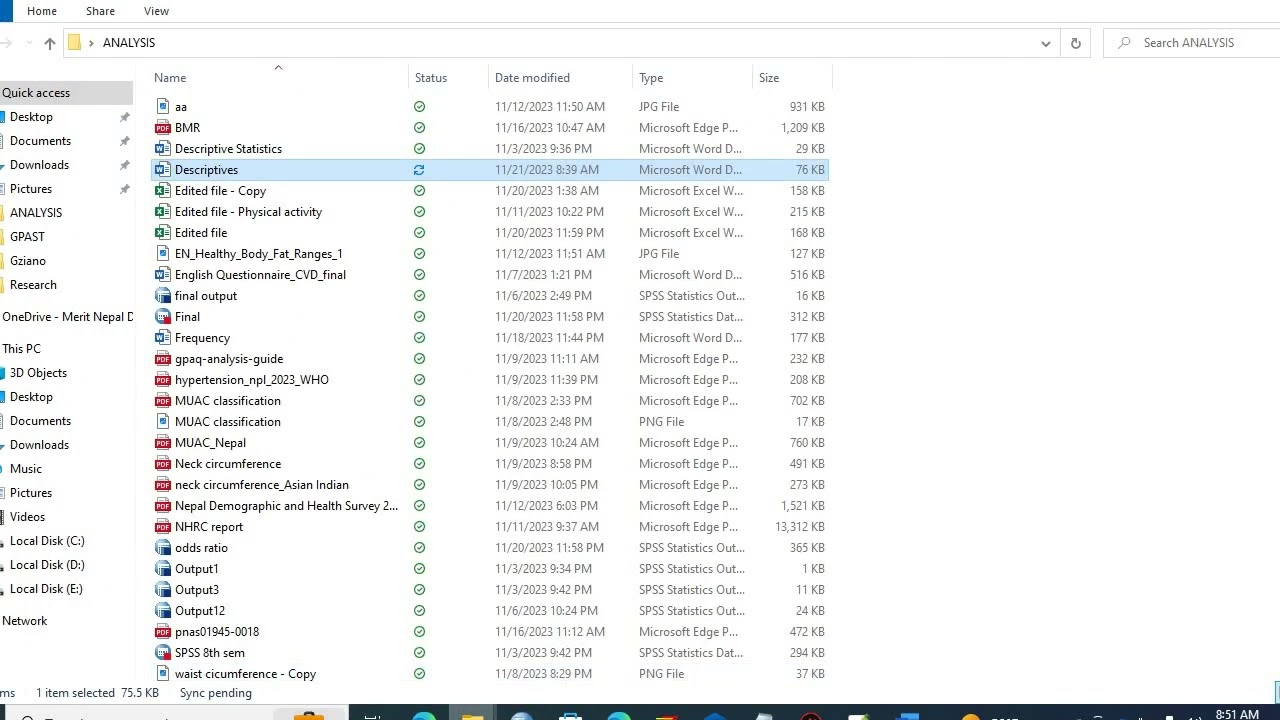Expand the breadcrumb chevron before ANALYSIS
The width and height of the screenshot is (1280, 720).
(91, 43)
